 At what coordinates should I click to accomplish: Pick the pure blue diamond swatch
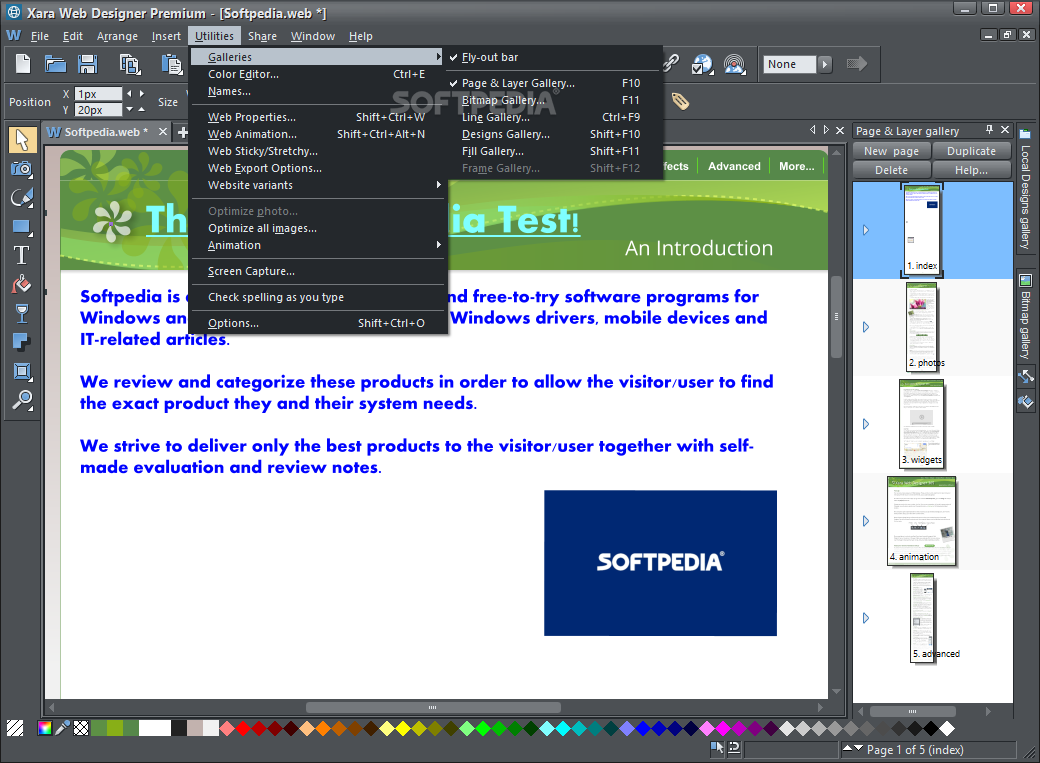tap(643, 728)
